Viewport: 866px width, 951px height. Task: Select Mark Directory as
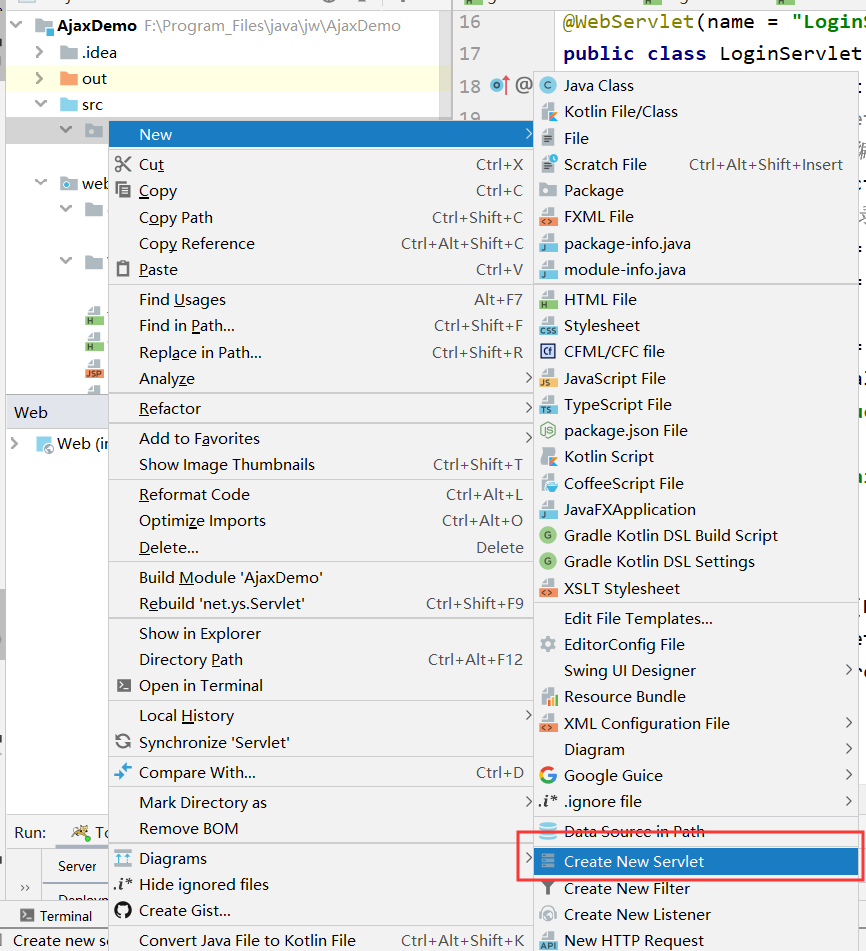click(x=321, y=802)
